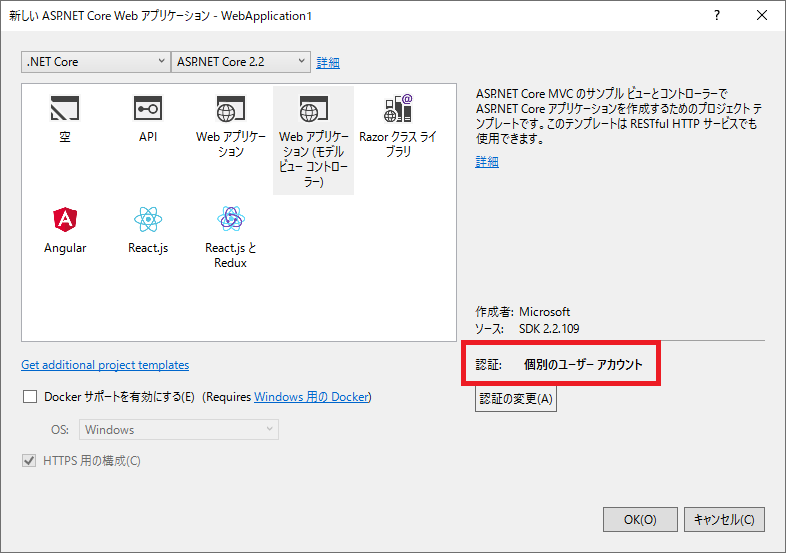
Task: Open 詳細 link next to version dropdown
Action: click(x=328, y=63)
